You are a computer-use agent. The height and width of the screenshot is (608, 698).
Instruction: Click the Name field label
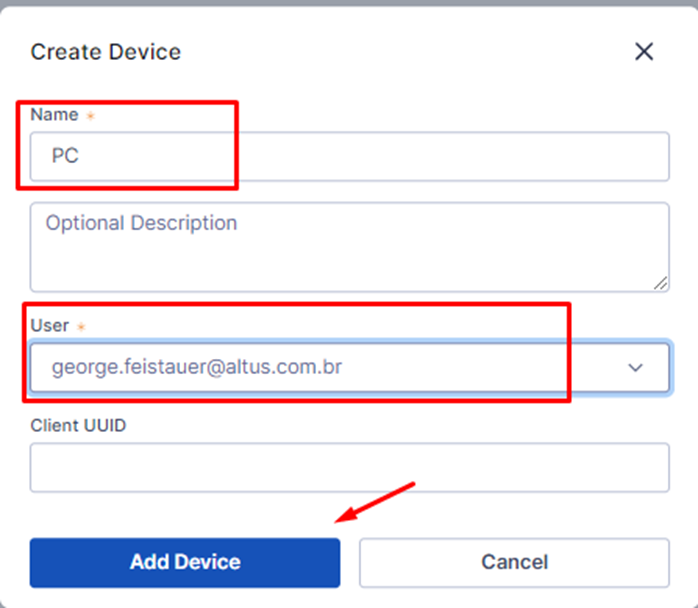(54, 114)
